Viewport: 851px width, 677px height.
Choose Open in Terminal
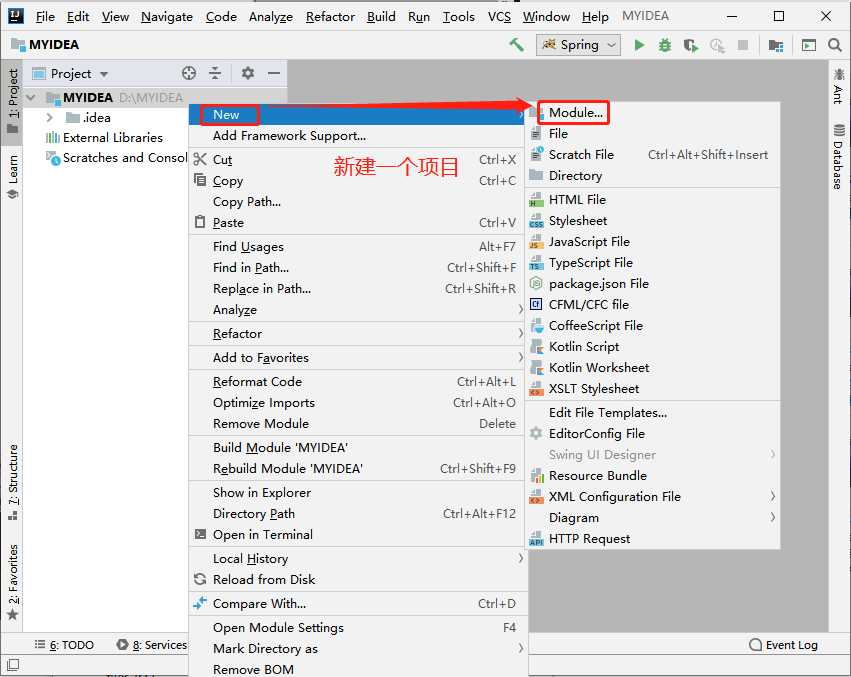click(357, 535)
